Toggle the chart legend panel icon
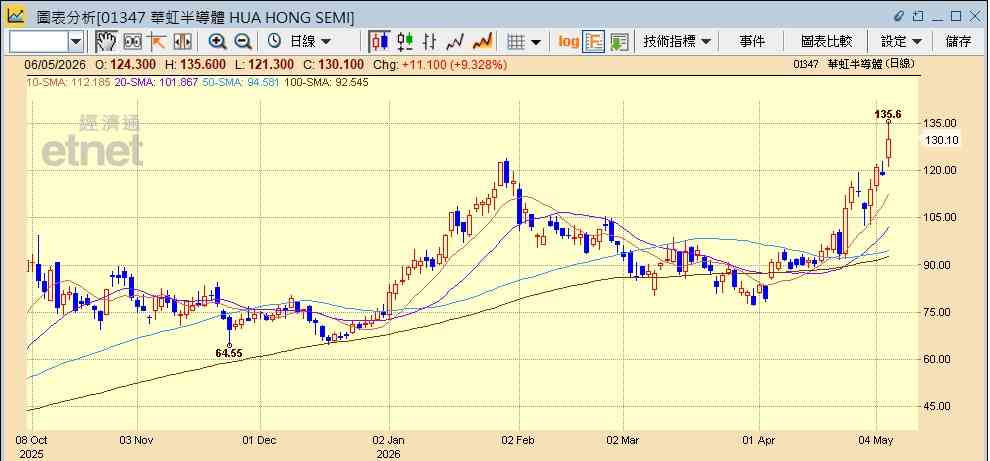The image size is (990, 461). click(x=593, y=42)
